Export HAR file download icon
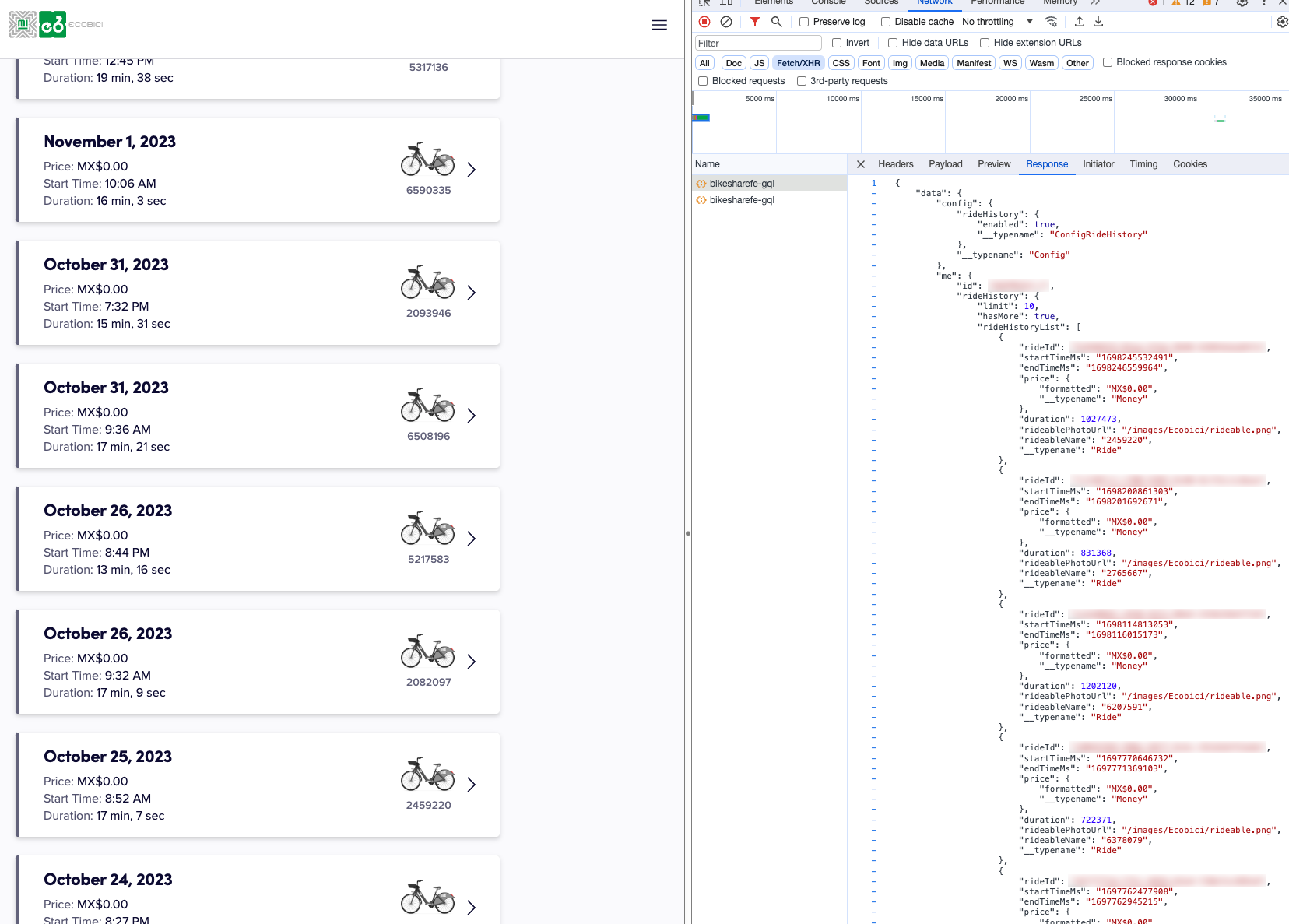The height and width of the screenshot is (924, 1289). [x=1098, y=22]
